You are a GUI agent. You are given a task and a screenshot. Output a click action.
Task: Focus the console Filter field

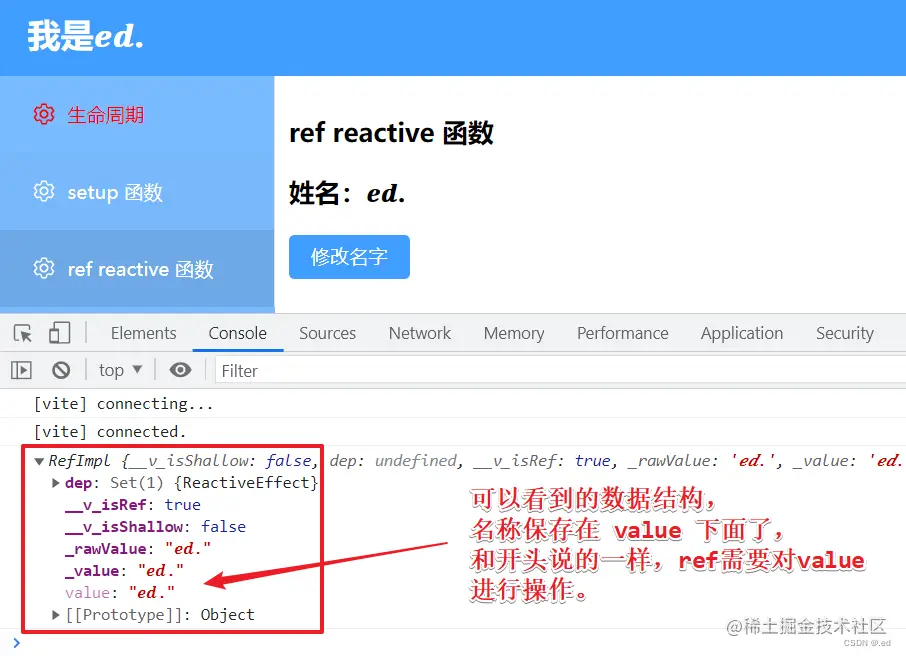click(560, 370)
